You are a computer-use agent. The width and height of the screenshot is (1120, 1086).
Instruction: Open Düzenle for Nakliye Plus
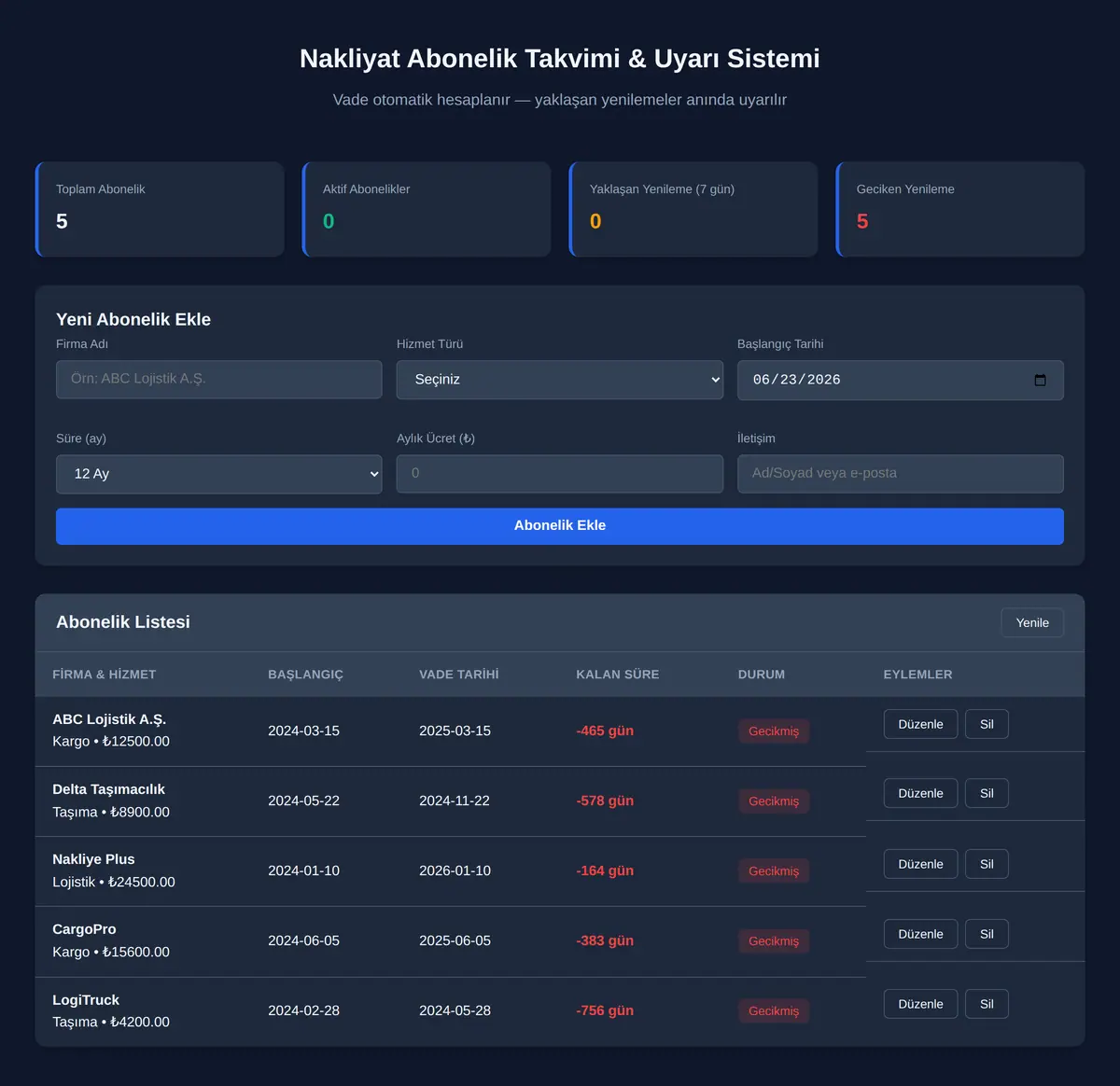point(920,864)
